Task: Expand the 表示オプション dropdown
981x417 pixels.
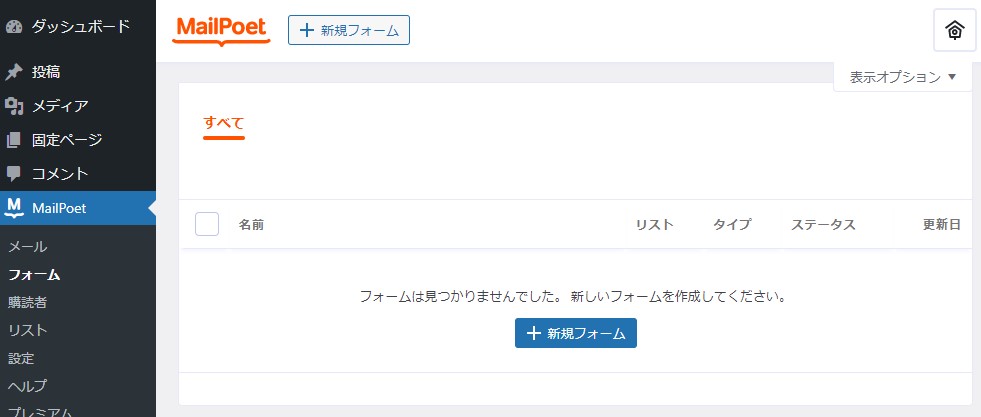Action: [903, 77]
